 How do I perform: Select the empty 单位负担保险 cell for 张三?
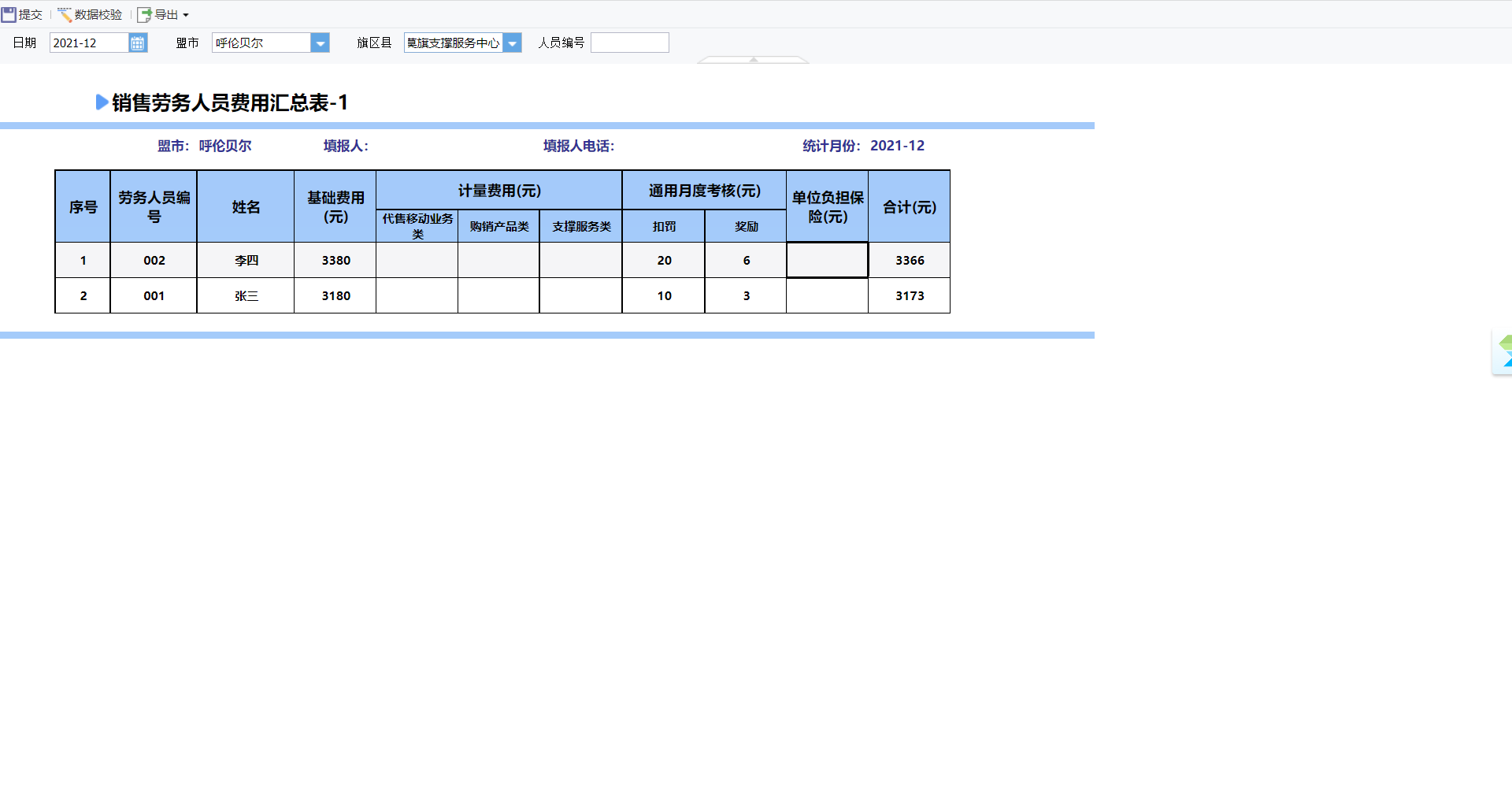click(x=827, y=295)
